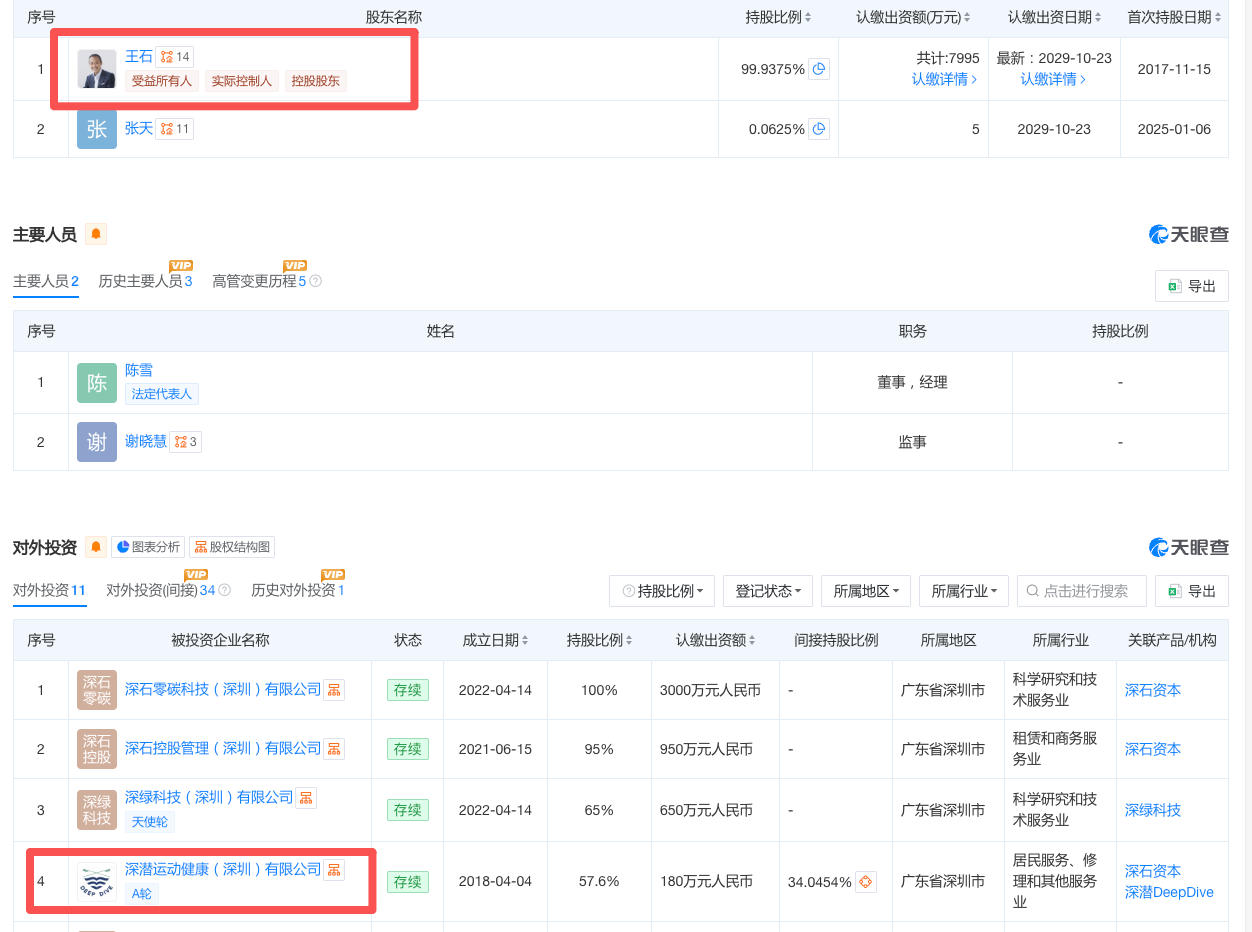The width and height of the screenshot is (1252, 932).
Task: Open 认缴详情 link under 共计:7995
Action: pyautogui.click(x=944, y=79)
